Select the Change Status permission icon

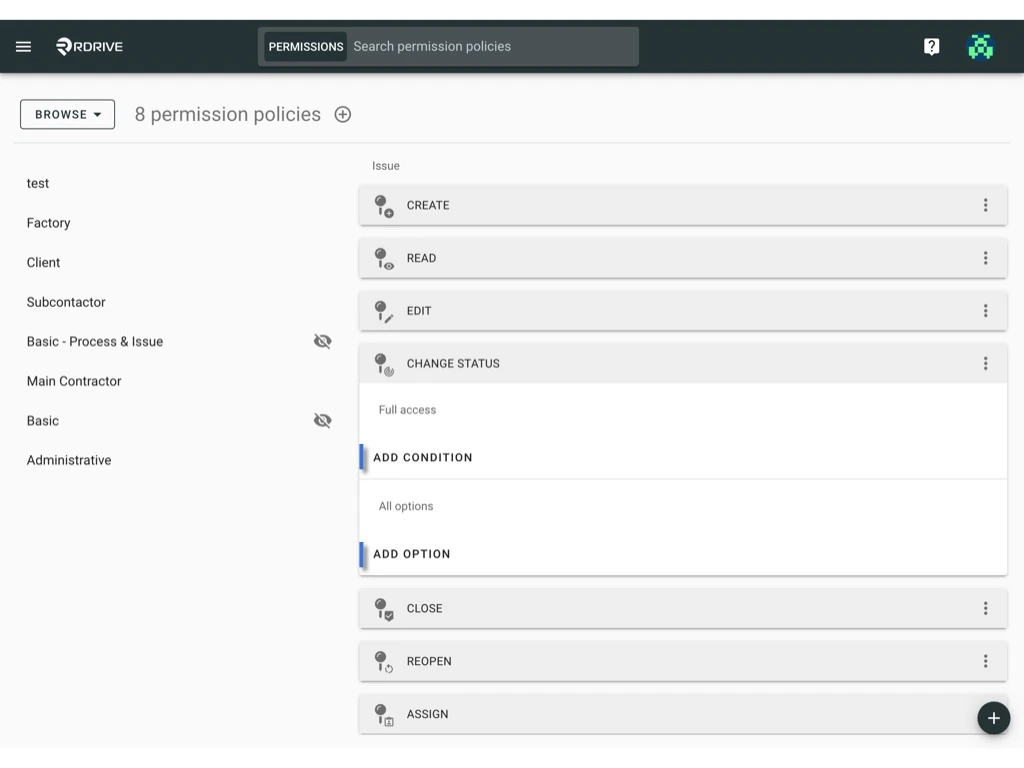pos(384,363)
